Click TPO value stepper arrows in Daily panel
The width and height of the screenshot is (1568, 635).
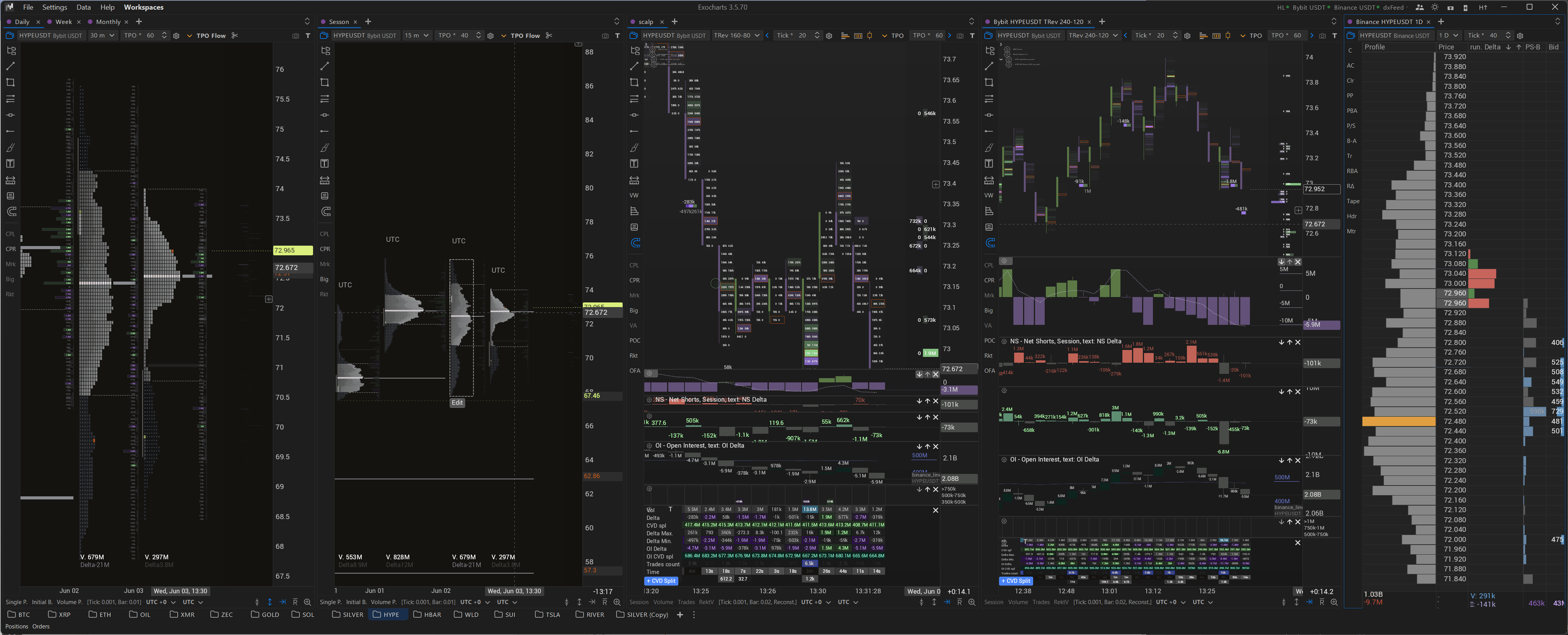[x=164, y=35]
